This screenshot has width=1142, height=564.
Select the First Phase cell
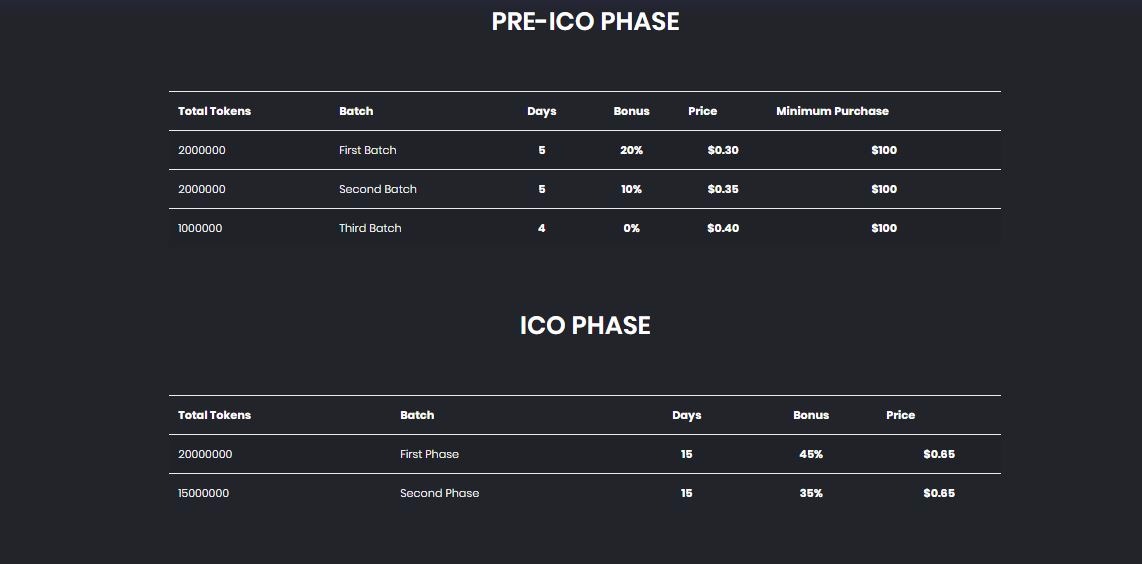429,454
